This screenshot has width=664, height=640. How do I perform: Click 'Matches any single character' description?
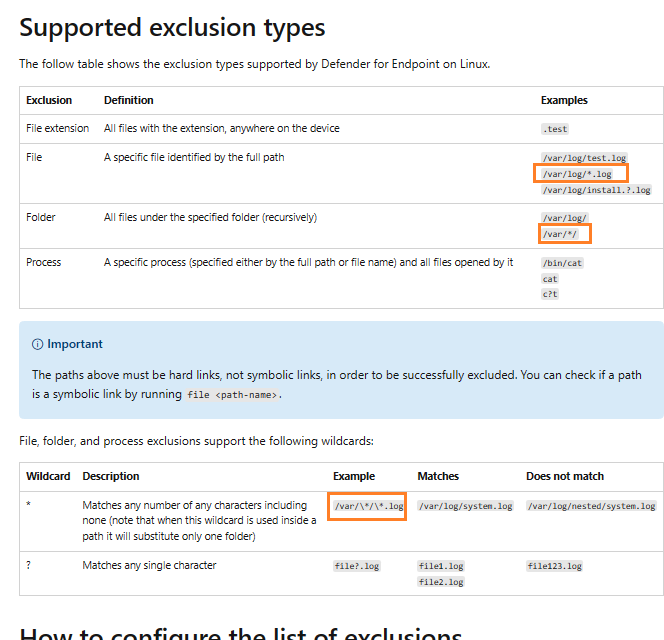pyautogui.click(x=149, y=565)
